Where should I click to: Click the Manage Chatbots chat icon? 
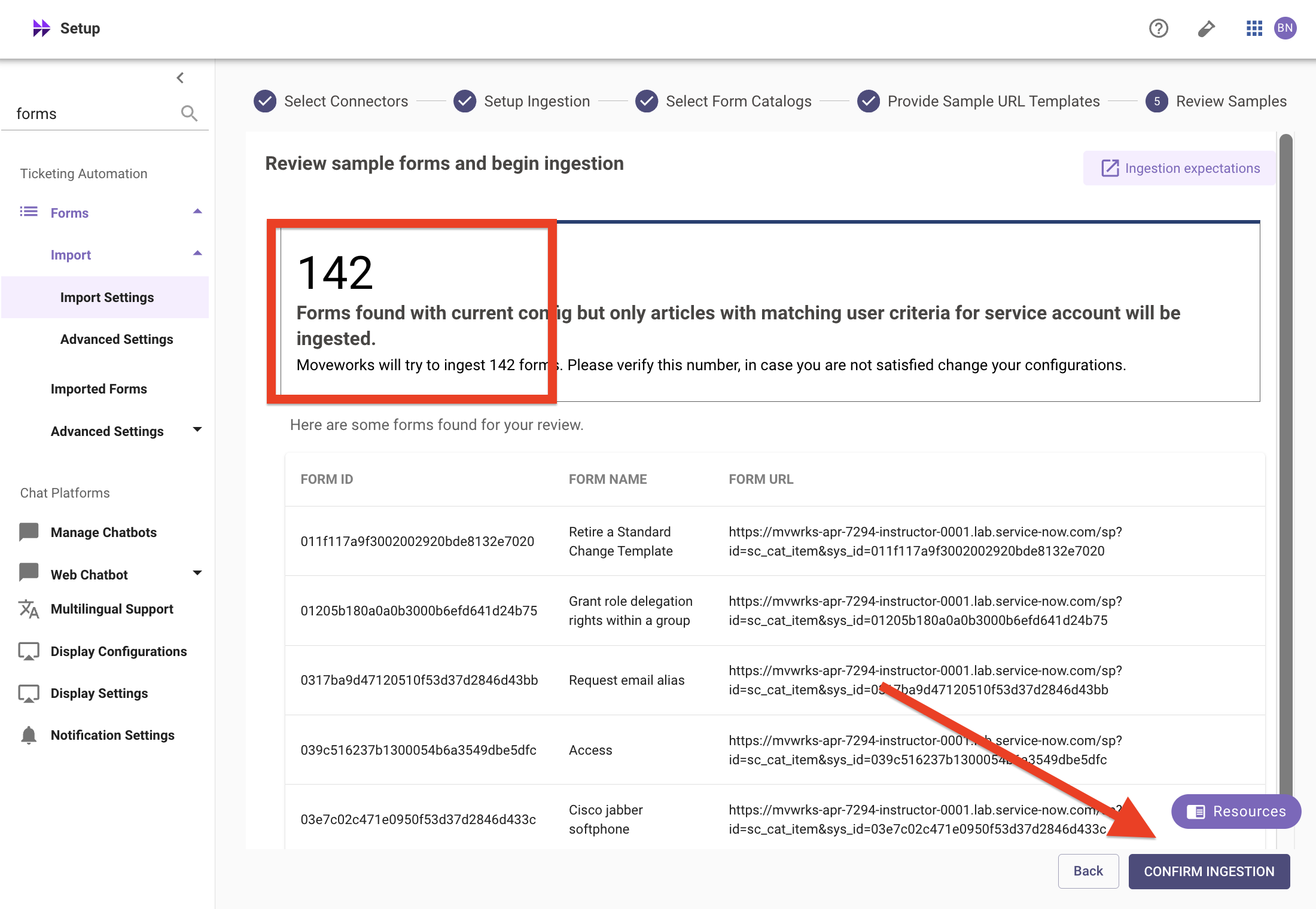click(29, 532)
